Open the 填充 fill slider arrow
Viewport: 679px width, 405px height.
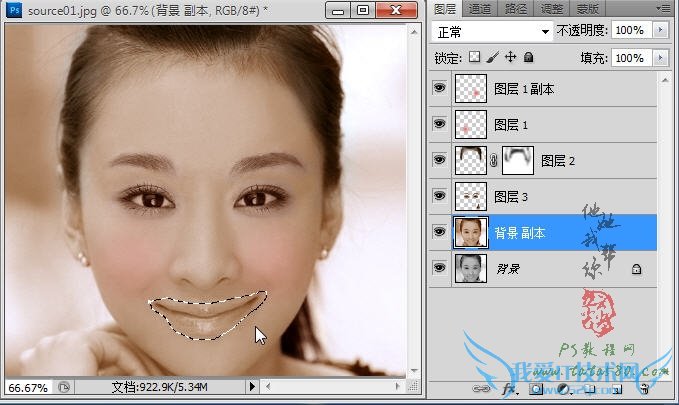click(x=660, y=58)
